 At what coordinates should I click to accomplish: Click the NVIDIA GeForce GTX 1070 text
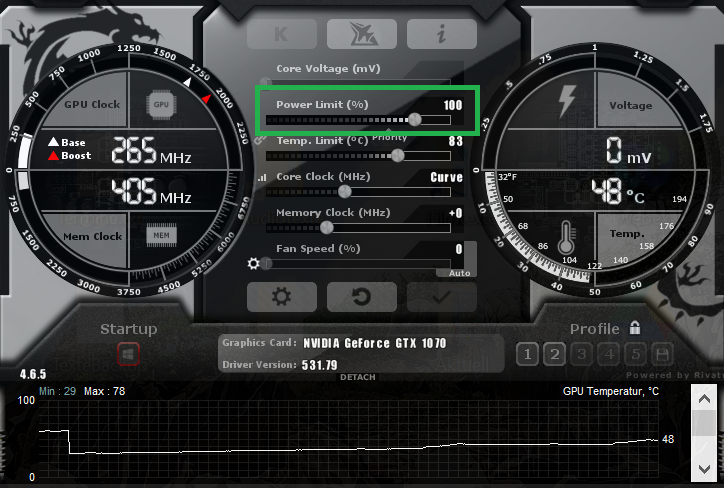(x=374, y=343)
